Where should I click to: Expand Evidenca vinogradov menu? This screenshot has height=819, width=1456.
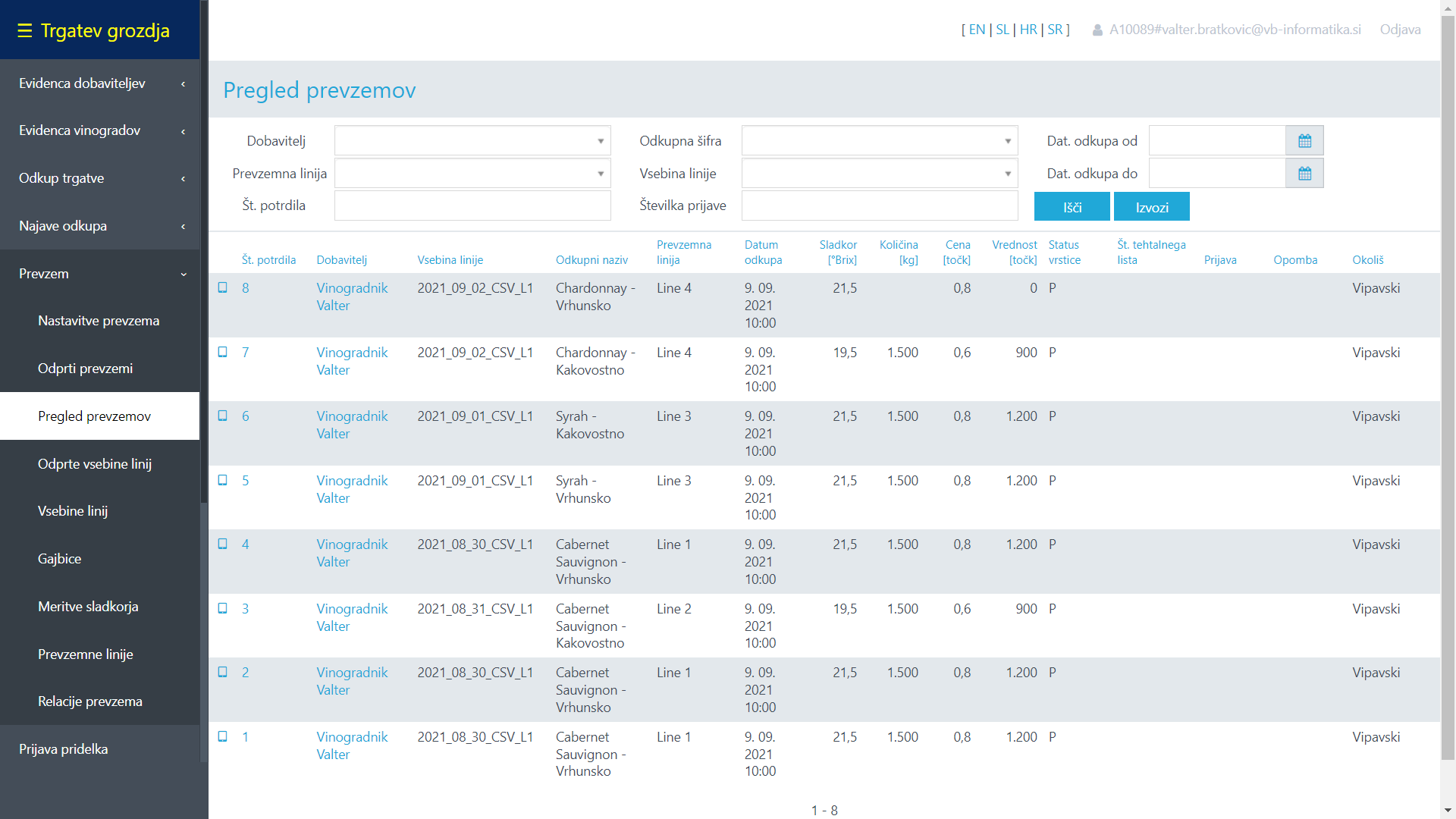(100, 130)
